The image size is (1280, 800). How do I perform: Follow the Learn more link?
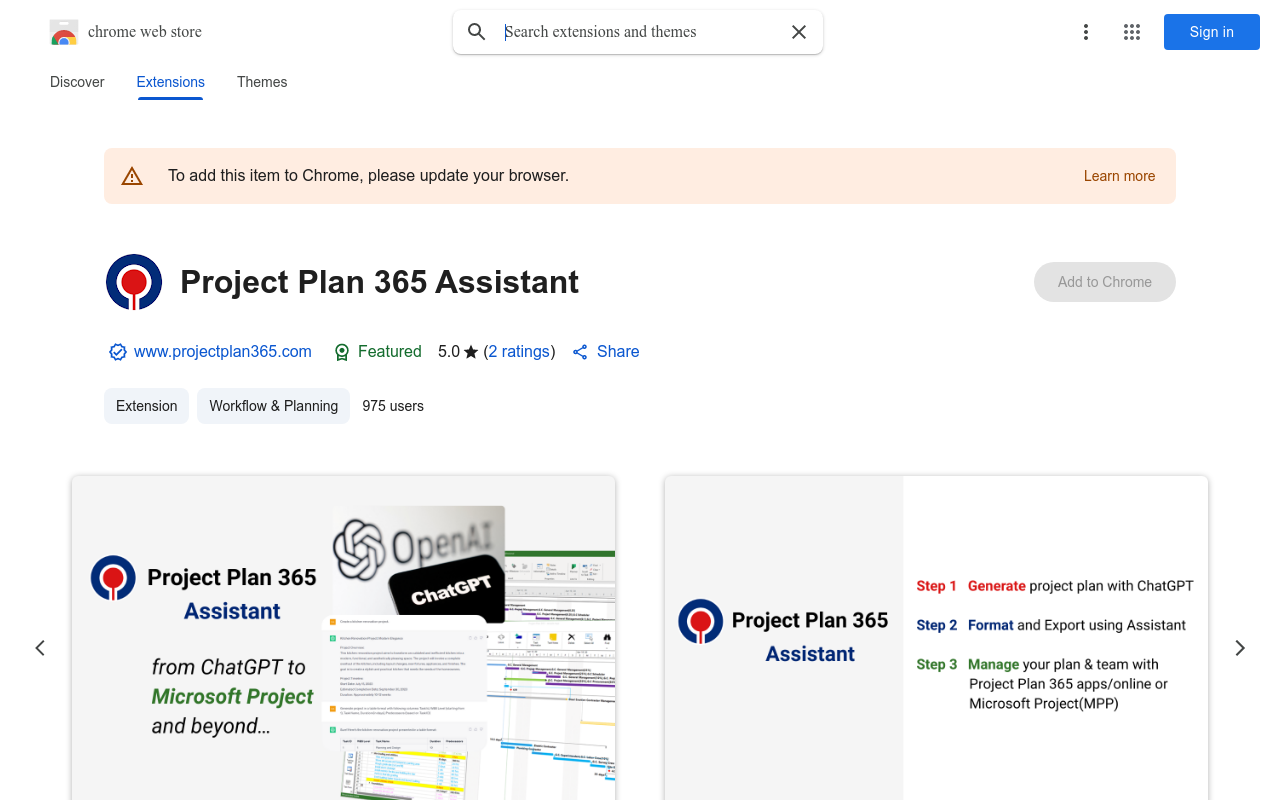[x=1119, y=176]
